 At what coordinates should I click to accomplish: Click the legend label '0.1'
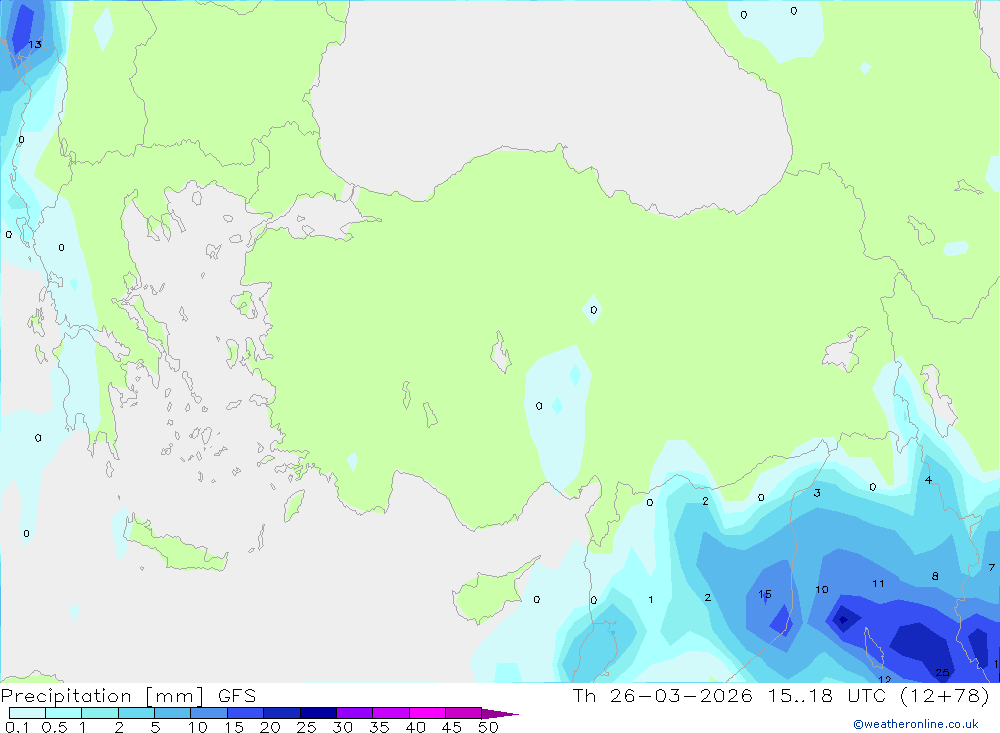(17, 727)
